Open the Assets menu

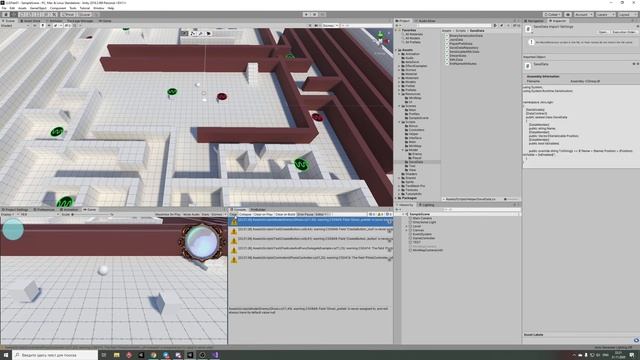(x=22, y=8)
